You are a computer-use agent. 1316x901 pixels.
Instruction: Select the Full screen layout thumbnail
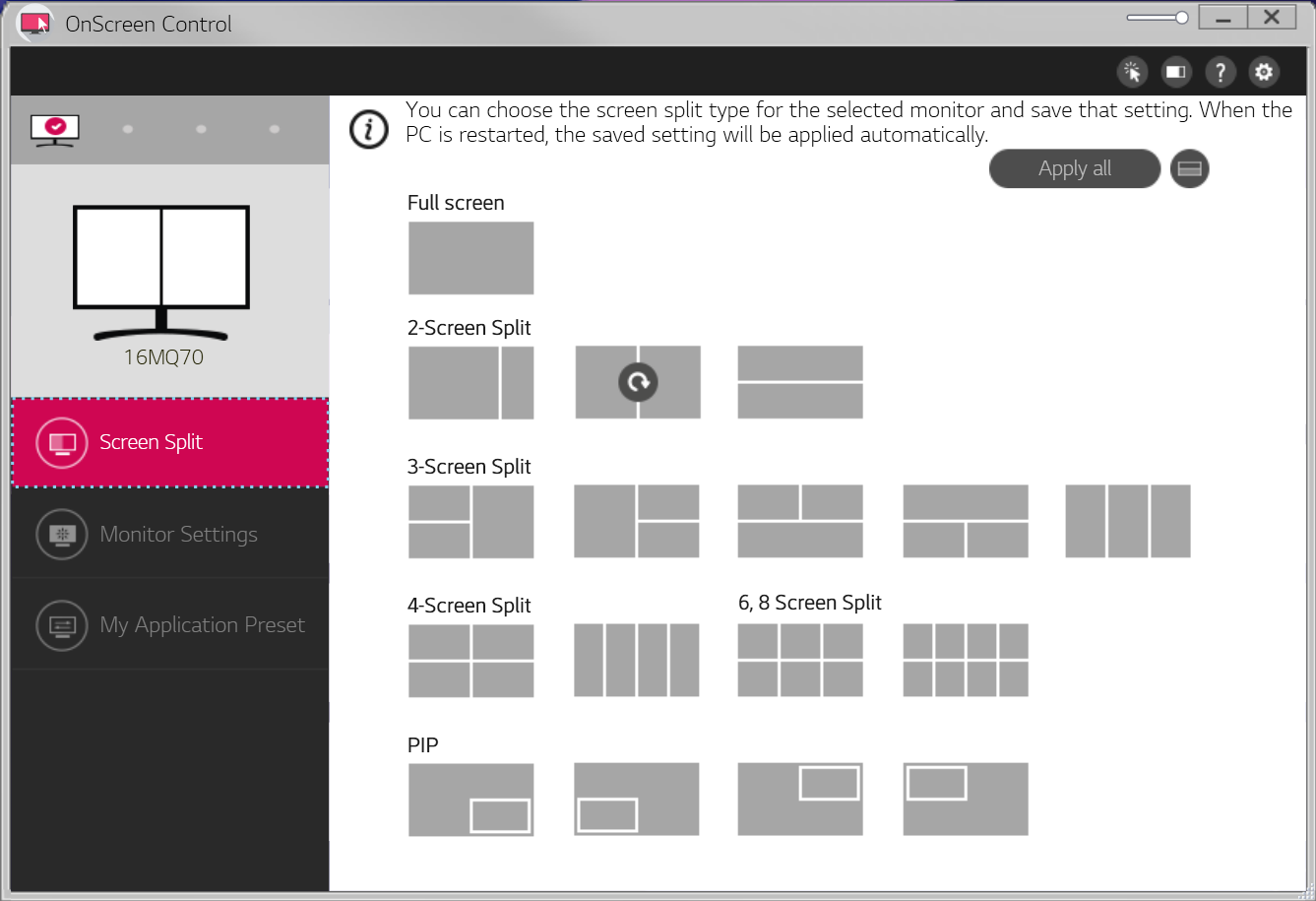click(470, 258)
